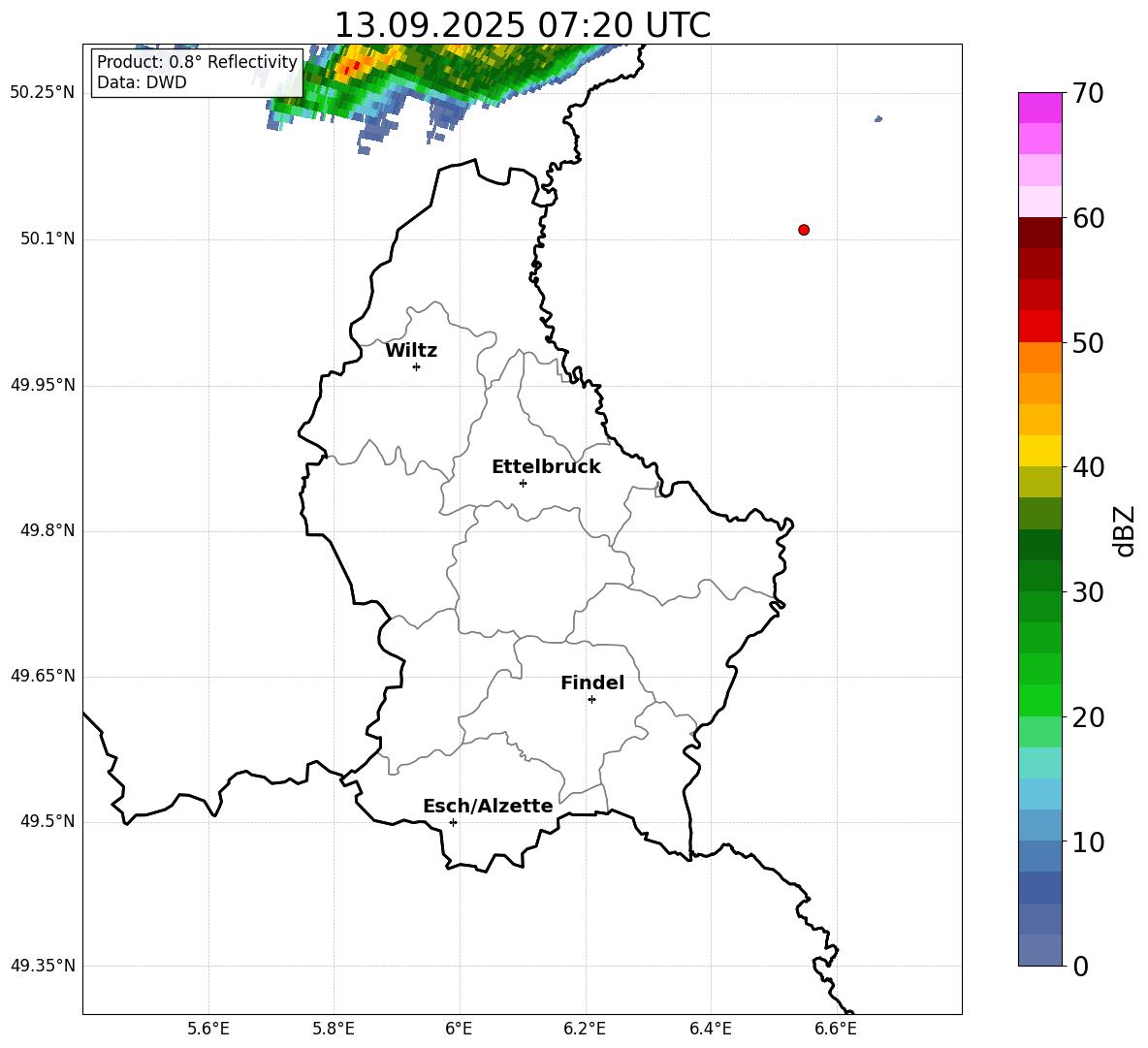Select the Esch/Alzette city label
Image resolution: width=1148 pixels, height=1048 pixels.
click(488, 807)
